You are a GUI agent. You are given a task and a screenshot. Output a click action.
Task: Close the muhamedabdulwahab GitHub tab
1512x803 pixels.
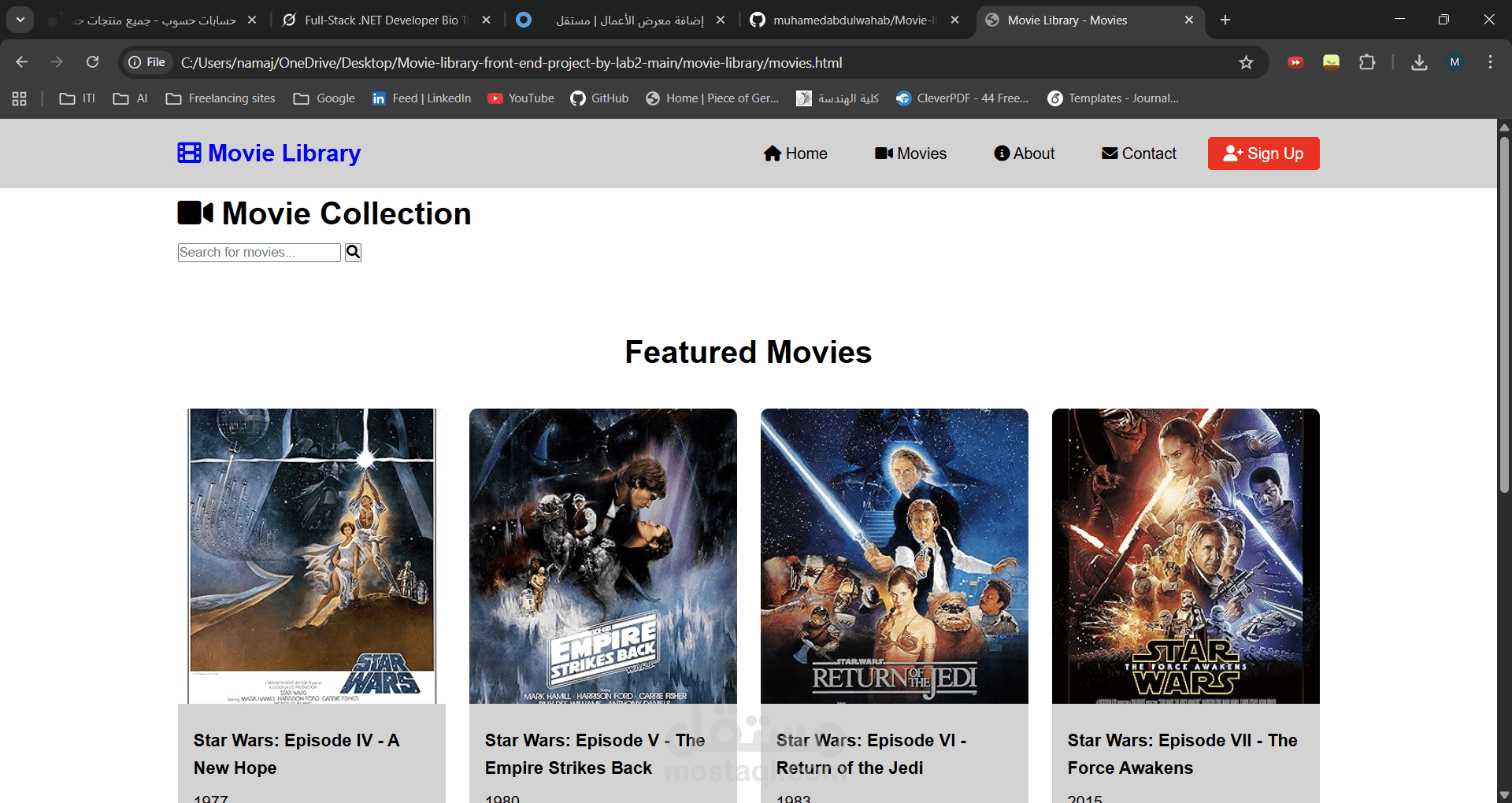click(x=954, y=20)
